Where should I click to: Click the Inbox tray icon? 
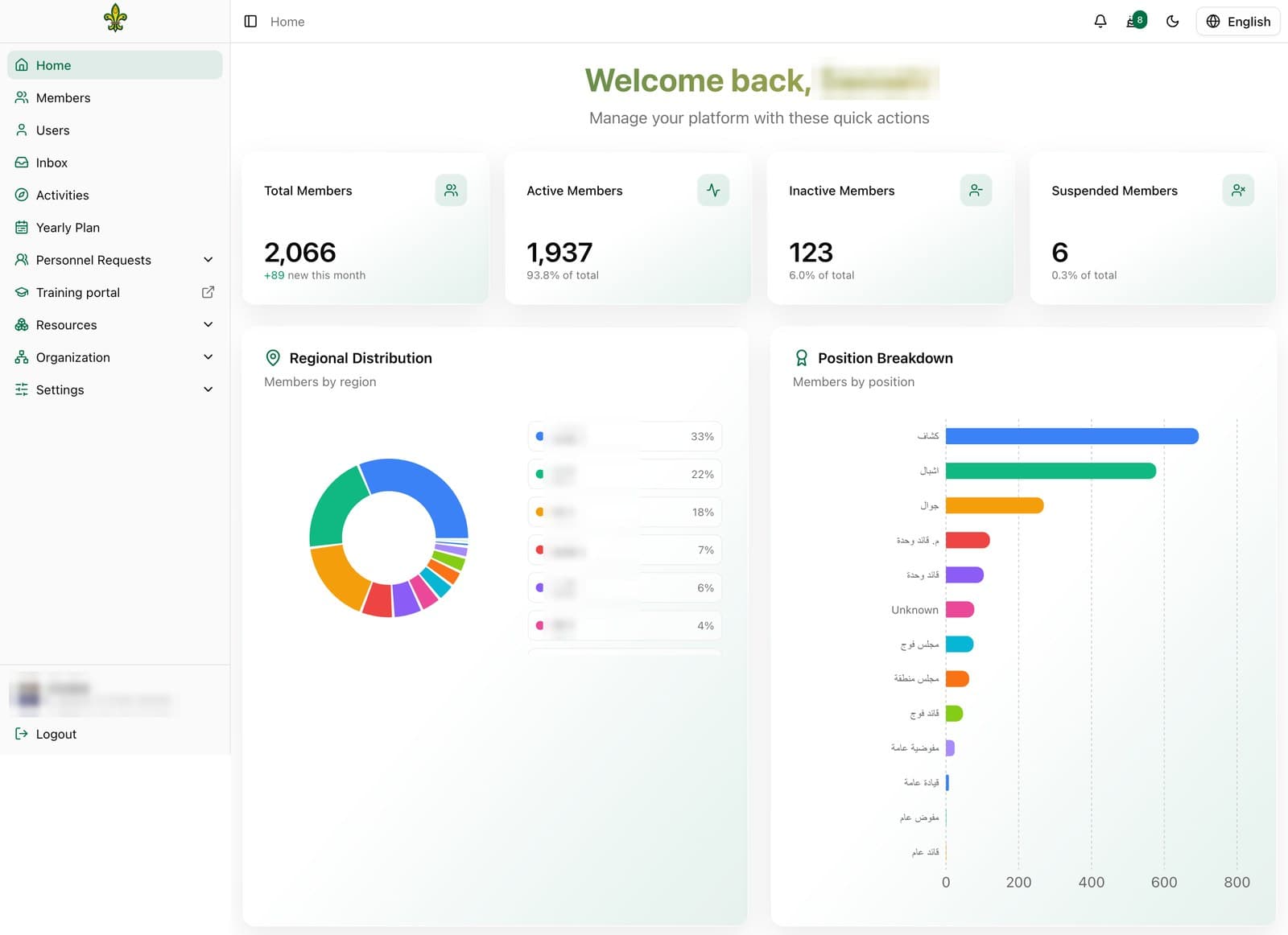[22, 163]
